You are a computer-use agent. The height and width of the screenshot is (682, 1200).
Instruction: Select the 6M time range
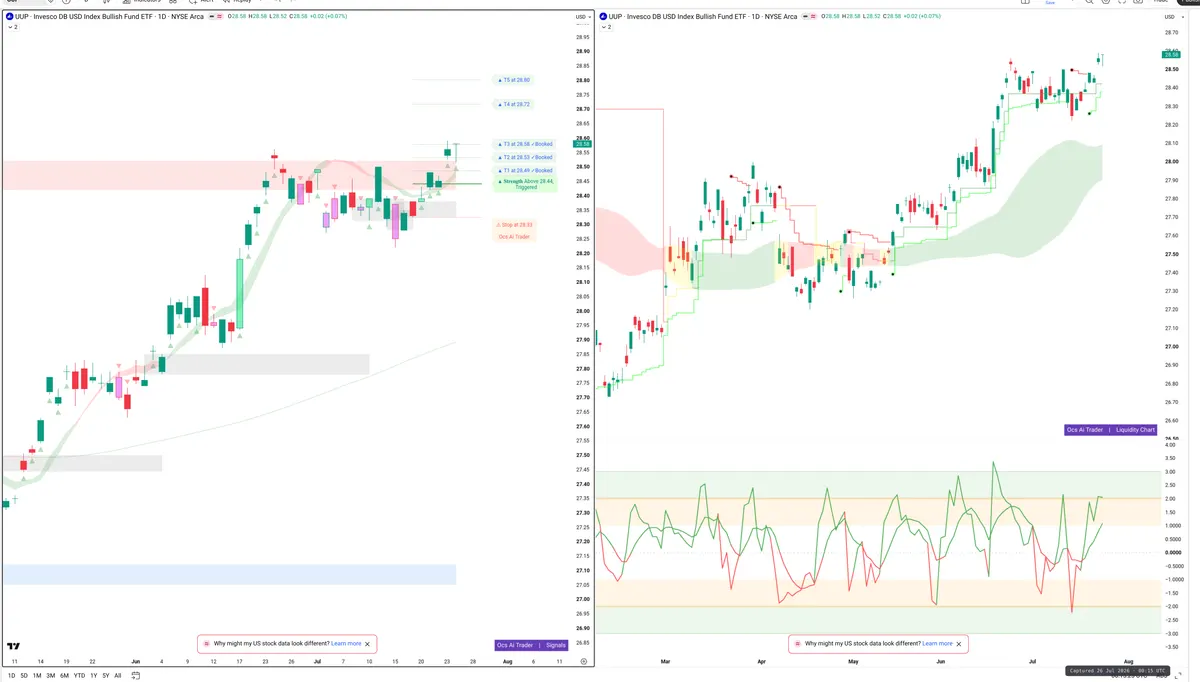pyautogui.click(x=64, y=676)
